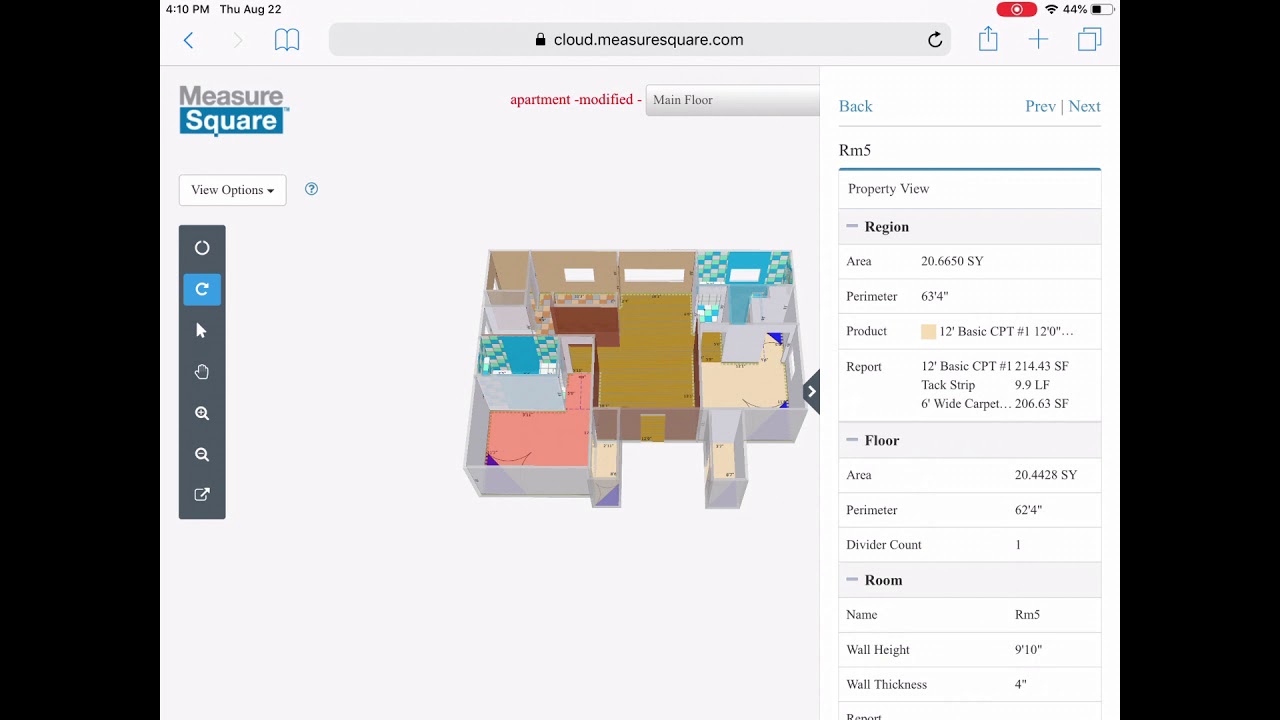Open Safari bookmarks book icon
This screenshot has height=720, width=1280.
pos(287,40)
